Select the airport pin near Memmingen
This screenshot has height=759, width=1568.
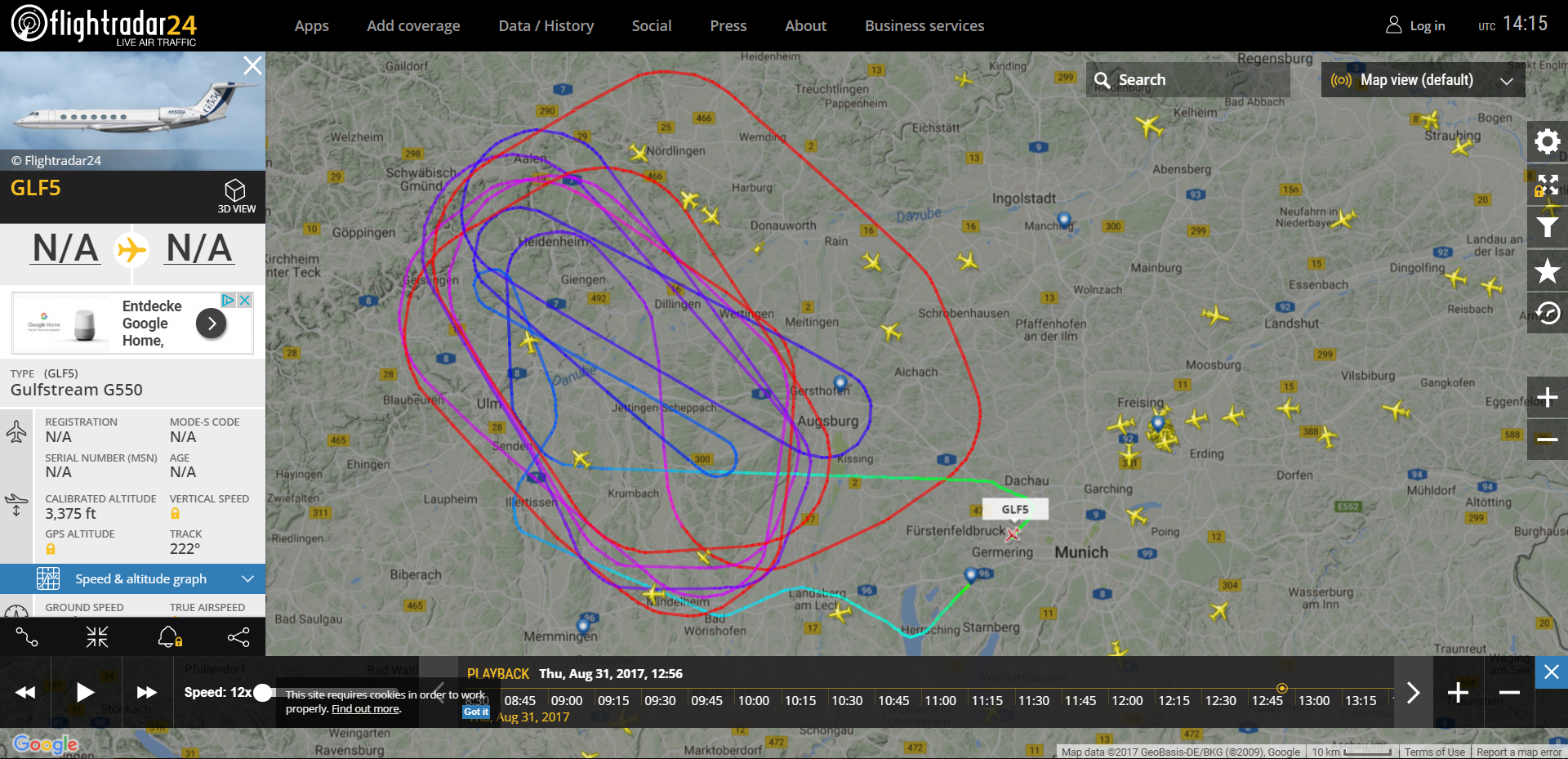click(x=582, y=627)
